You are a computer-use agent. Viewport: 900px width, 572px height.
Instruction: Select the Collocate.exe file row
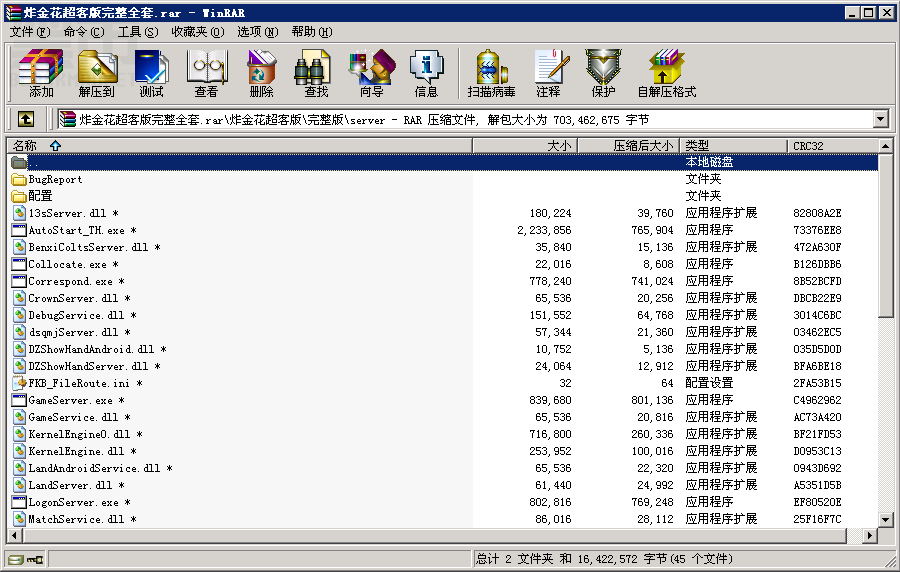443,264
